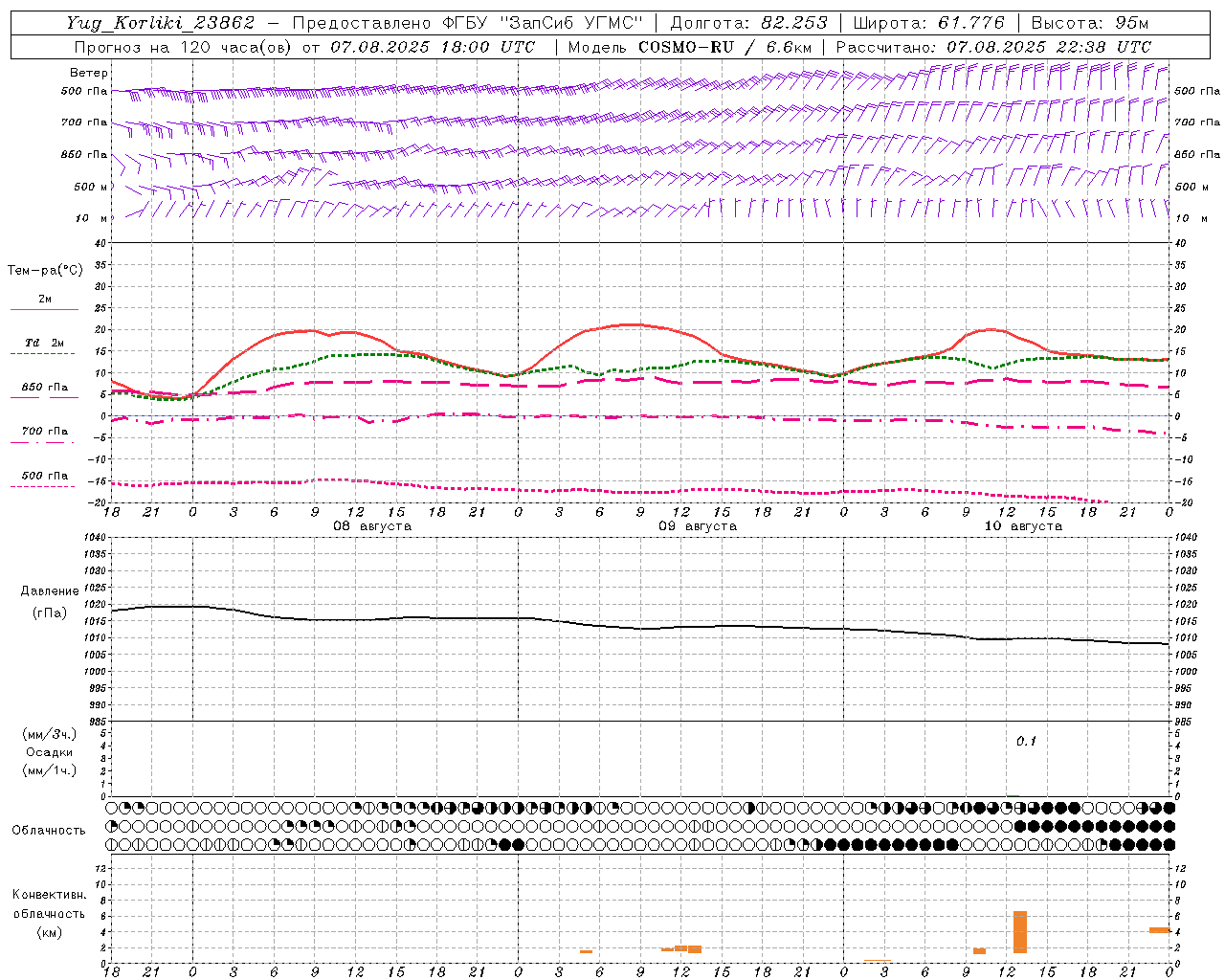The image size is (1225, 980).
Task: Click the Прогноз на 120 часа(ов) text
Action: tap(185, 47)
